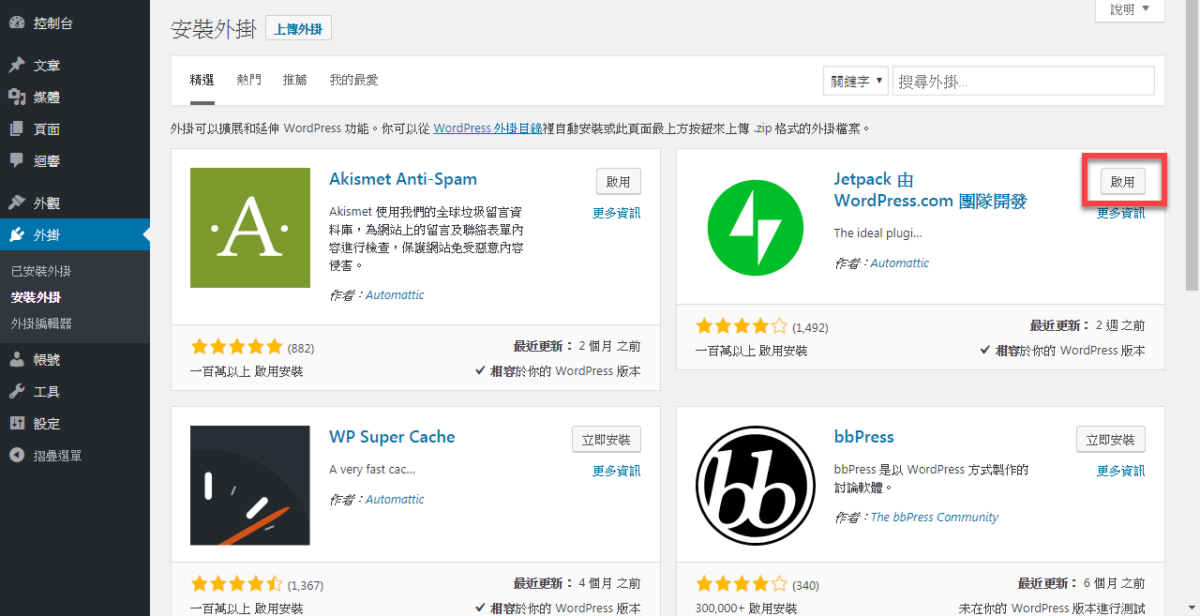The height and width of the screenshot is (616, 1200).
Task: Click the Akismet five-star rating
Action: tap(237, 348)
